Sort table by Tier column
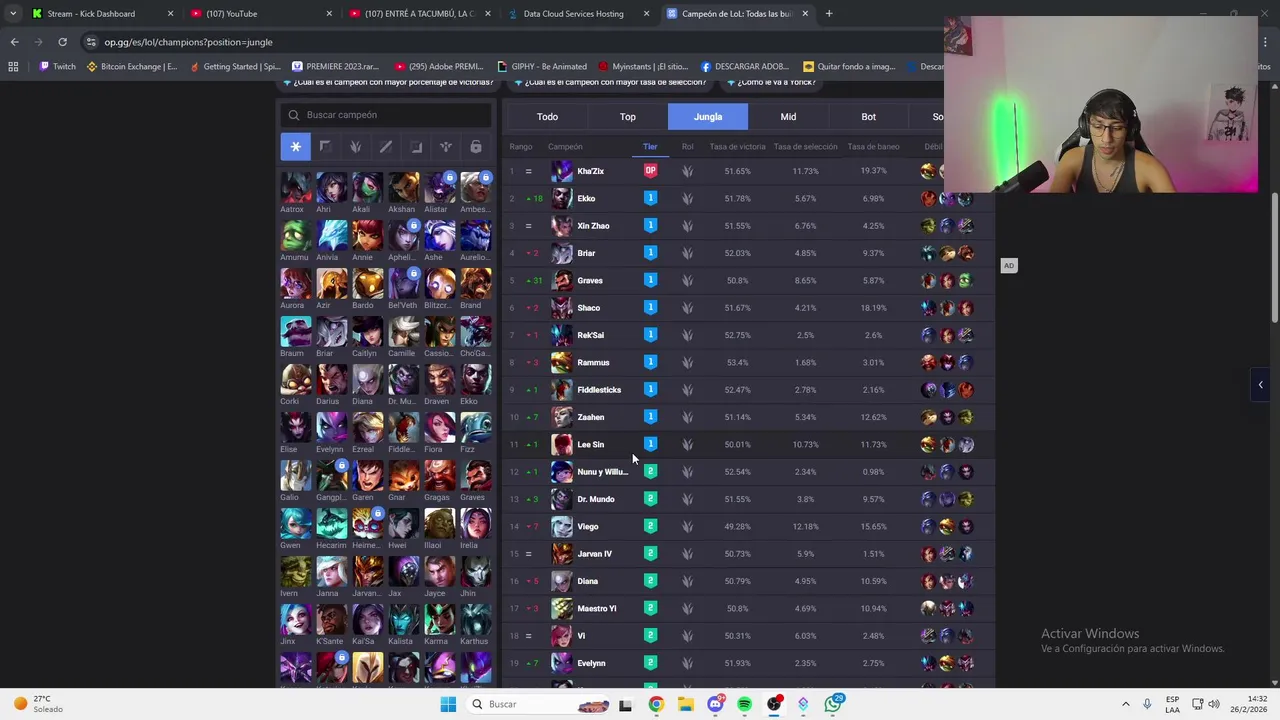The width and height of the screenshot is (1280, 720). coord(650,147)
